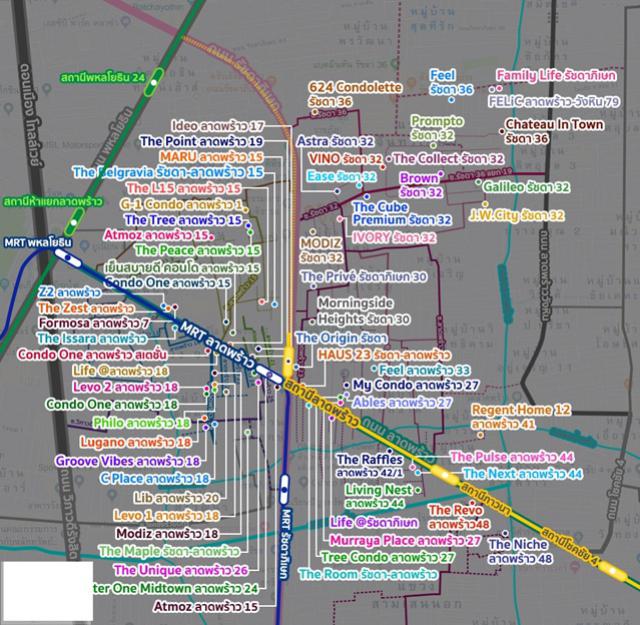Click 'MARU ลาดพร้าว 15' label
The image size is (640, 625).
(211, 157)
